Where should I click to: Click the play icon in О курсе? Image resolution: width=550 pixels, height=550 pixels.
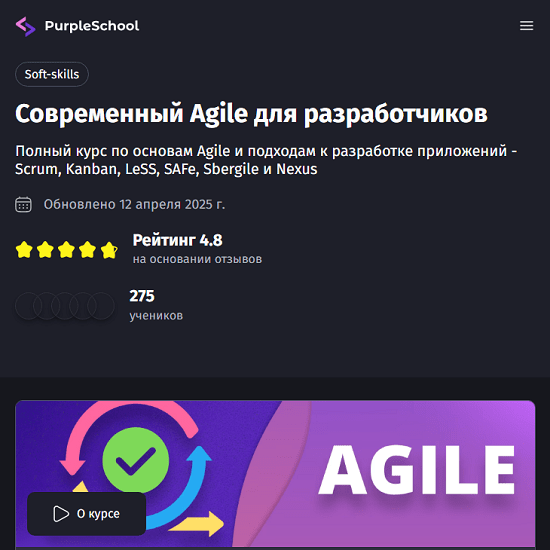point(61,514)
